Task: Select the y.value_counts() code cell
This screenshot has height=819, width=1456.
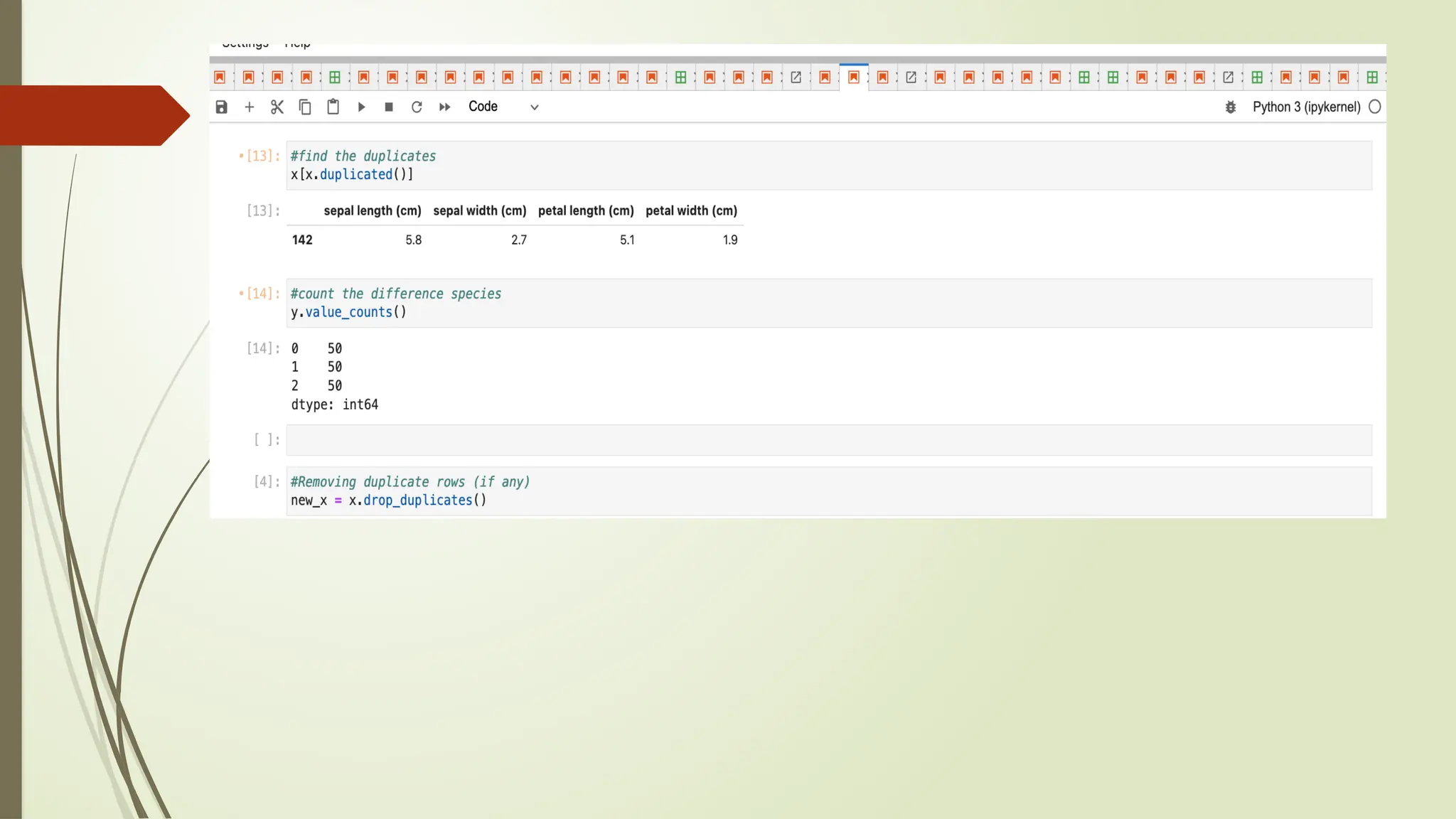Action: [x=828, y=304]
